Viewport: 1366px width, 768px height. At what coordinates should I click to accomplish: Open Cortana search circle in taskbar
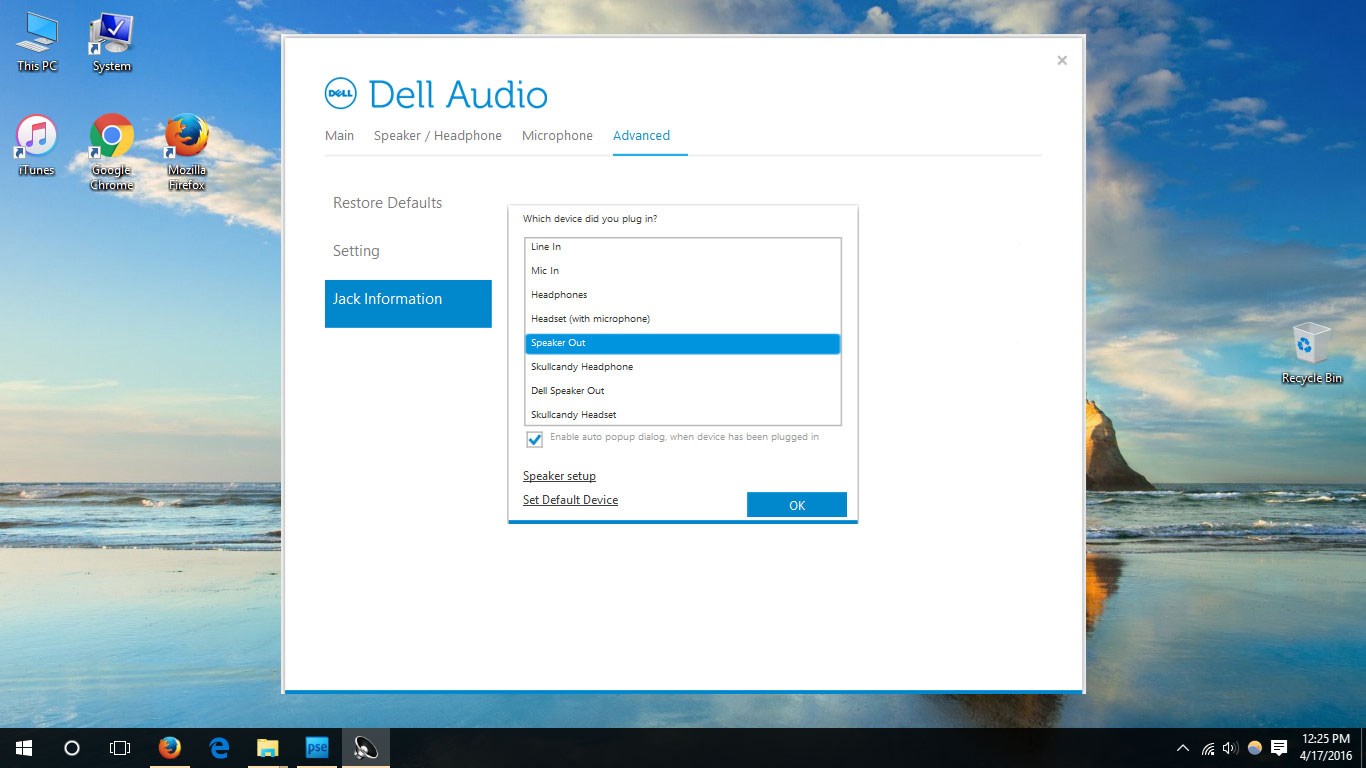72,747
